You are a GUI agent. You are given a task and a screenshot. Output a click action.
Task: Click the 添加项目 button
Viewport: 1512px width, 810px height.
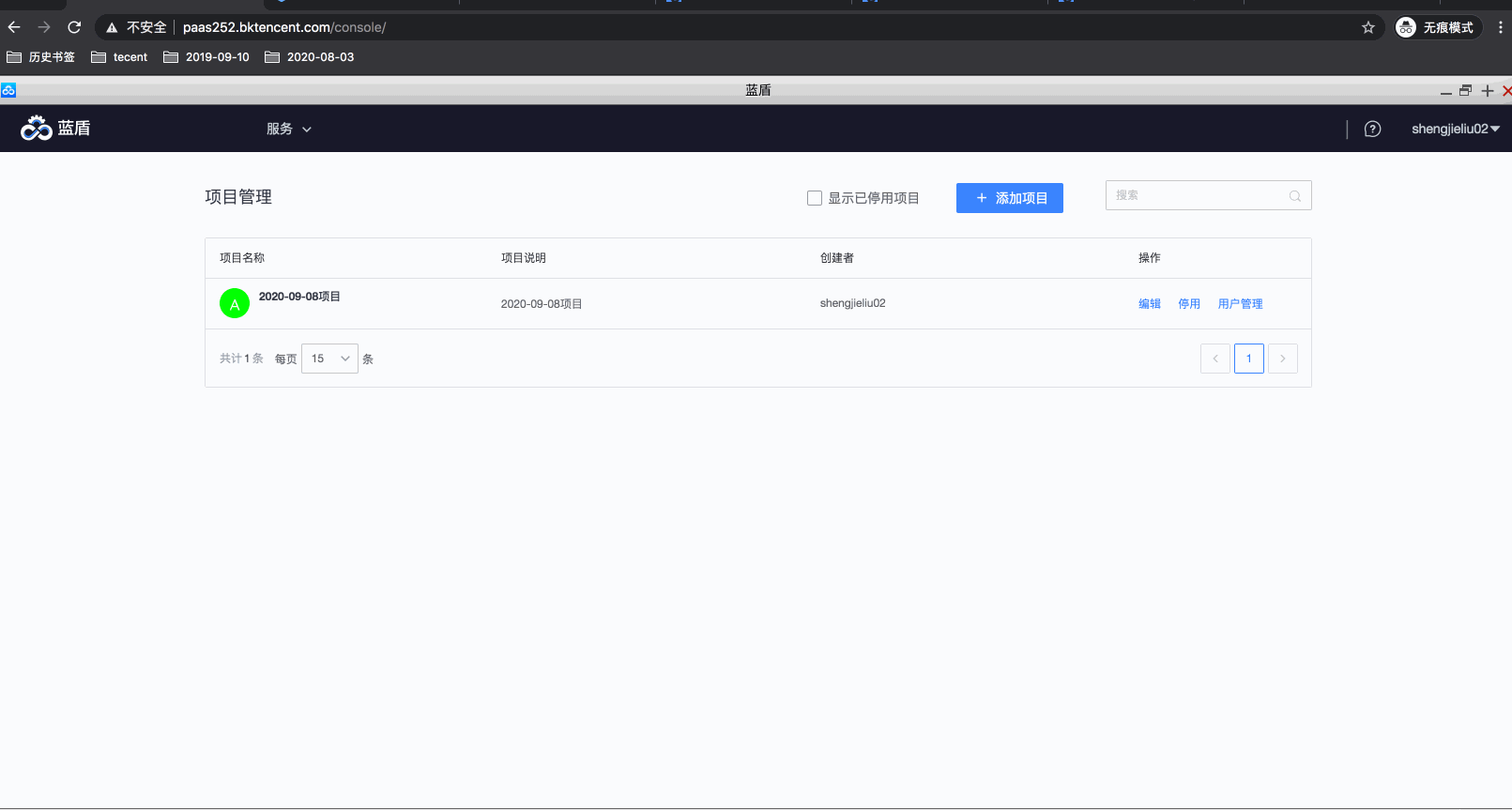[1010, 198]
